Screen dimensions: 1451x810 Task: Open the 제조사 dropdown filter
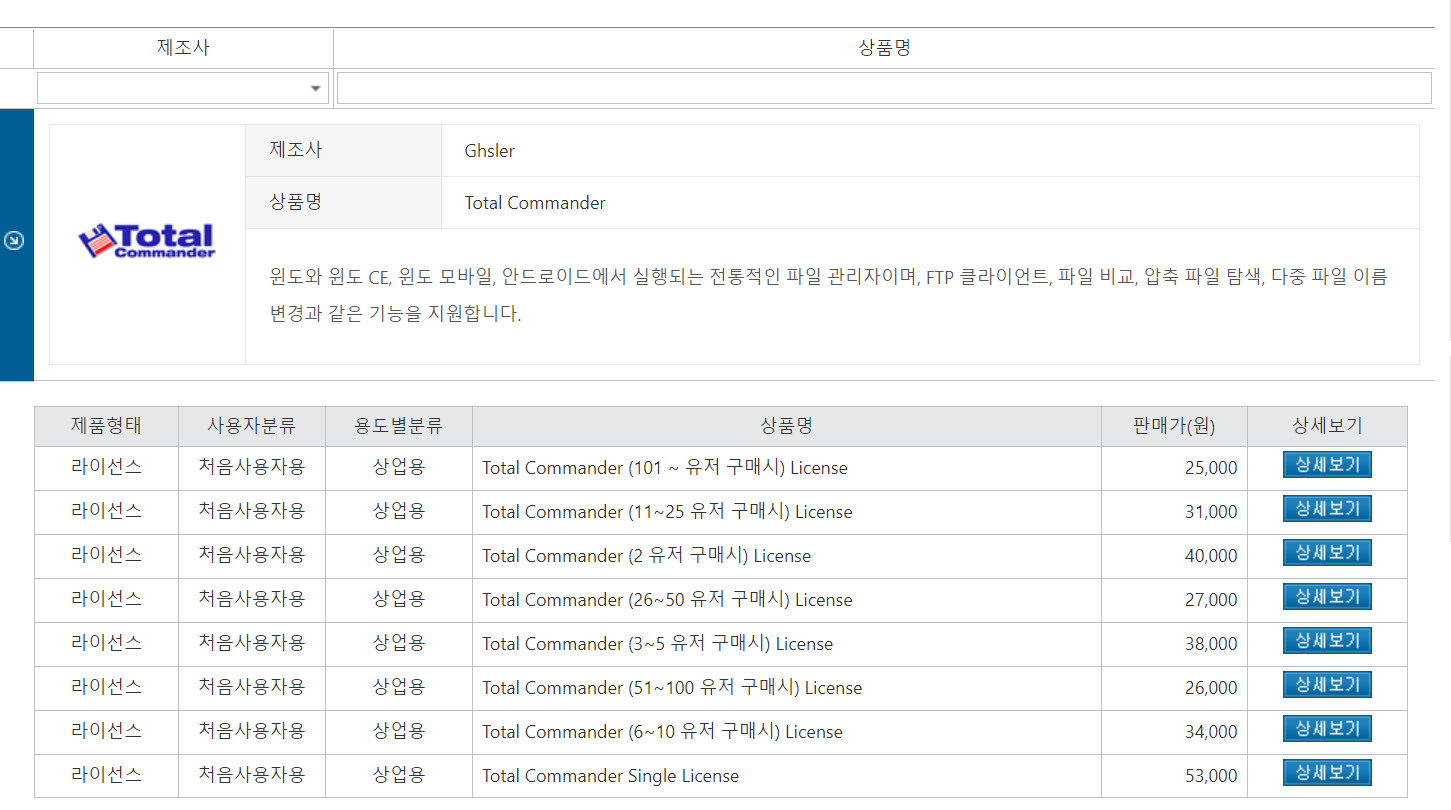coord(183,88)
